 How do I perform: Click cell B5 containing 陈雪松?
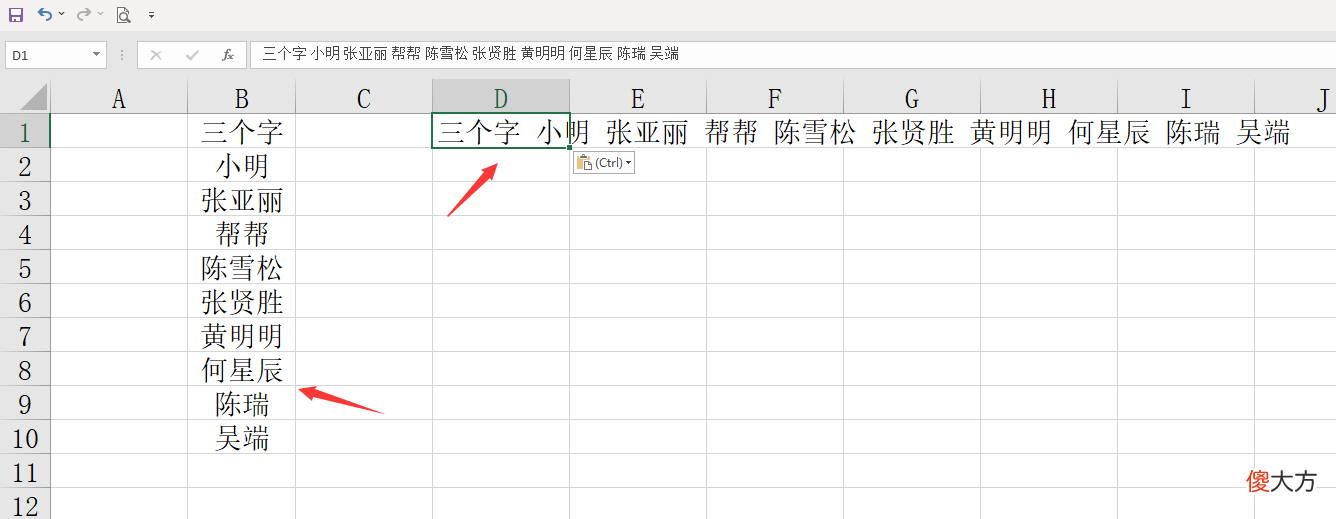[x=241, y=267]
